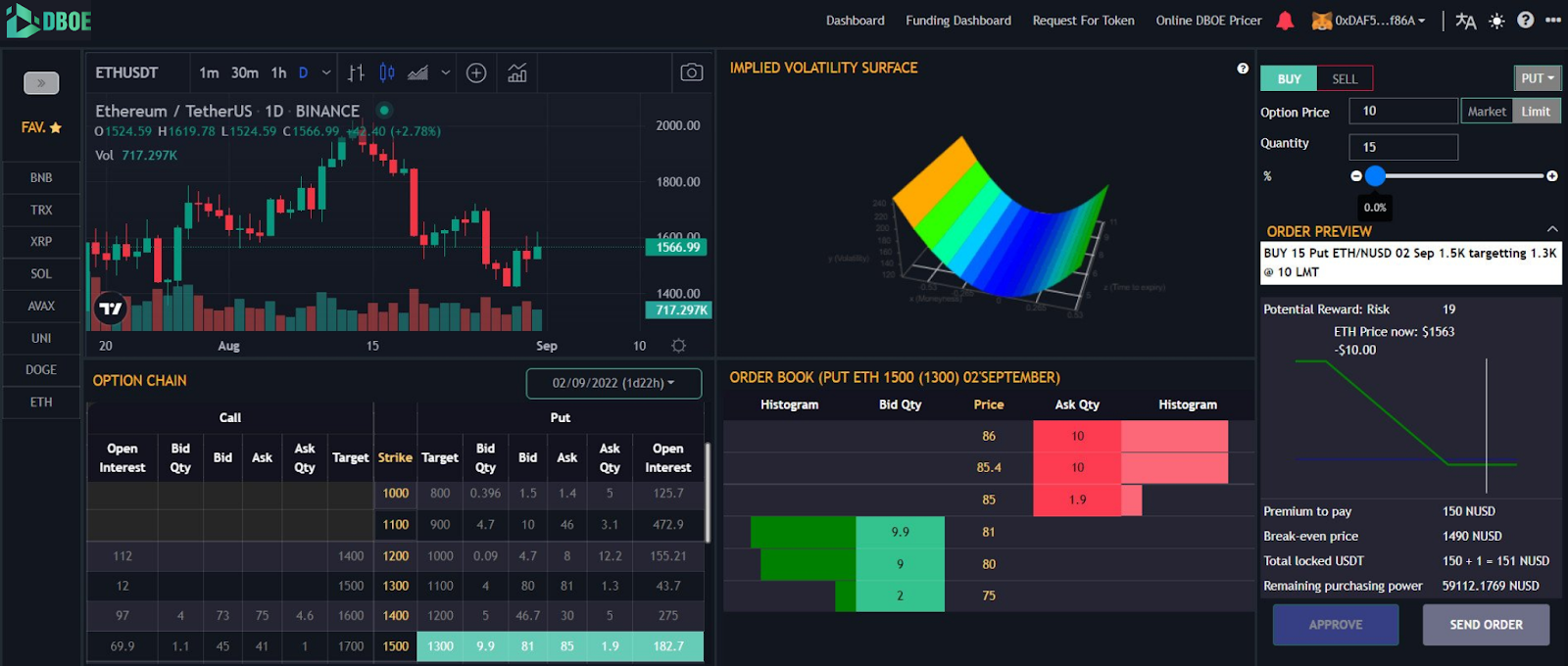1568x666 pixels.
Task: Click the SEND ORDER button
Action: pyautogui.click(x=1486, y=625)
